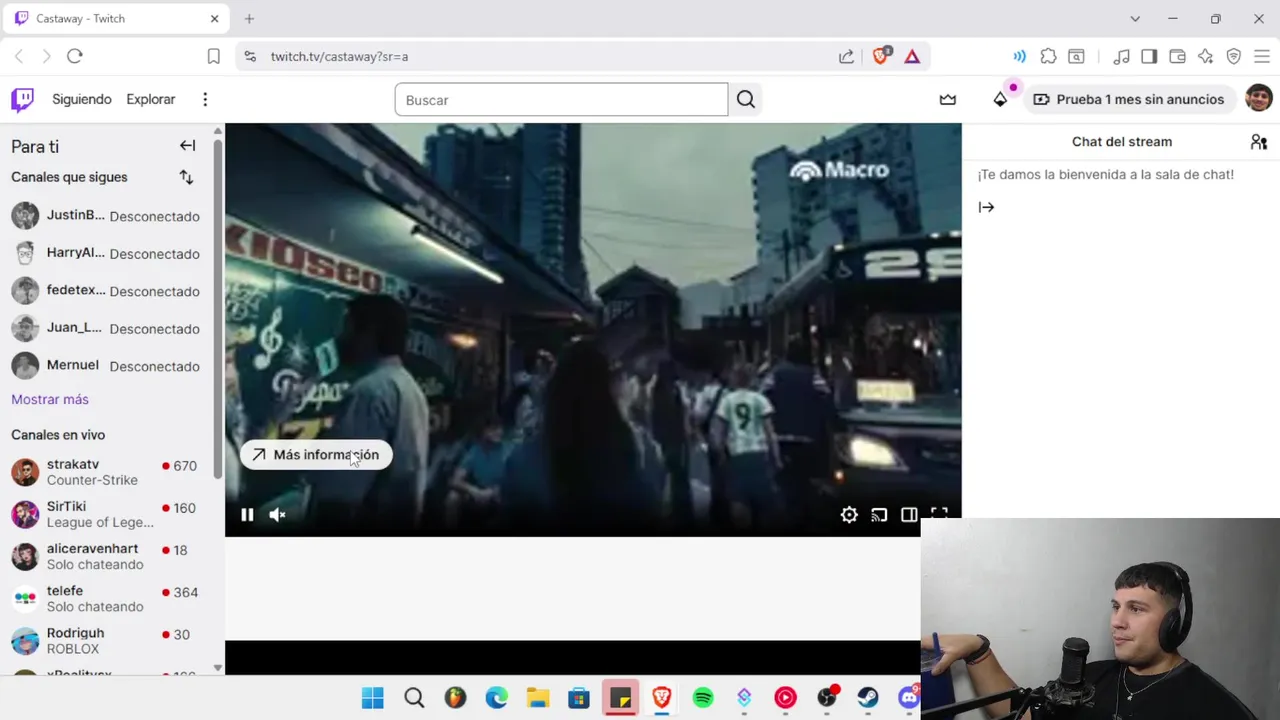
Task: Collapse the Para ti sidebar
Action: tap(187, 146)
